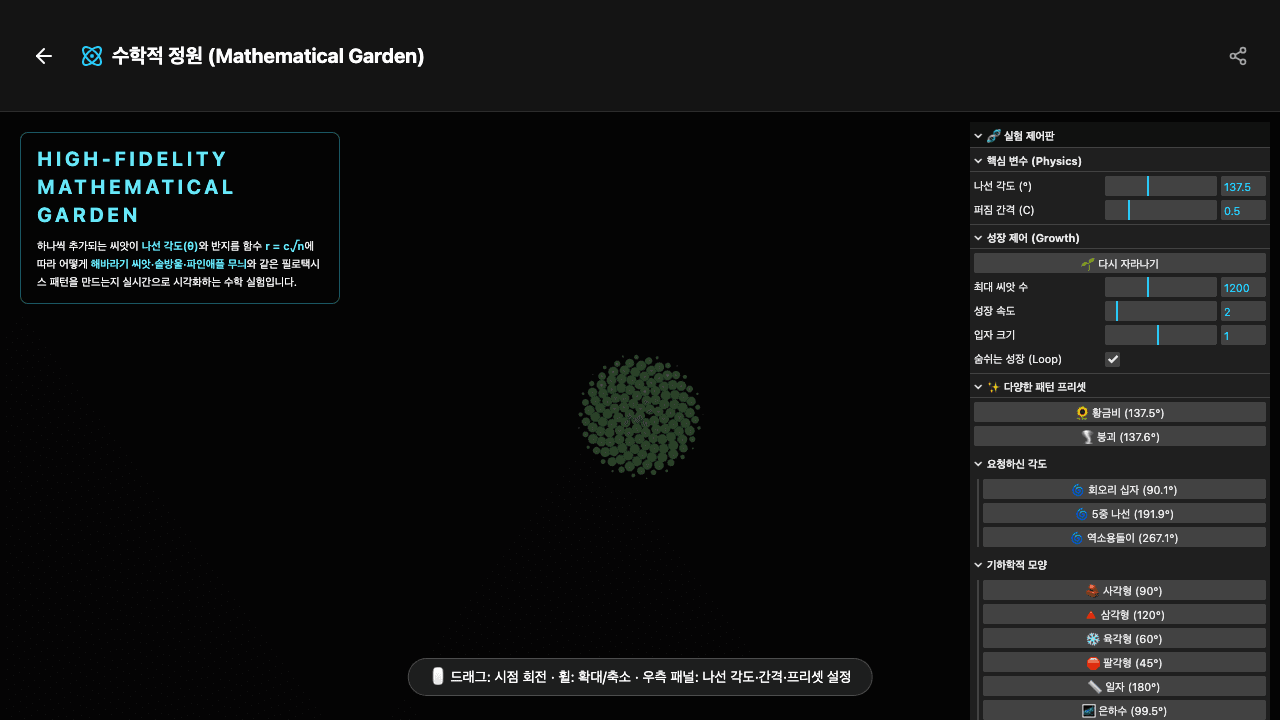Click the 성장 속도 slider track

(x=1160, y=311)
